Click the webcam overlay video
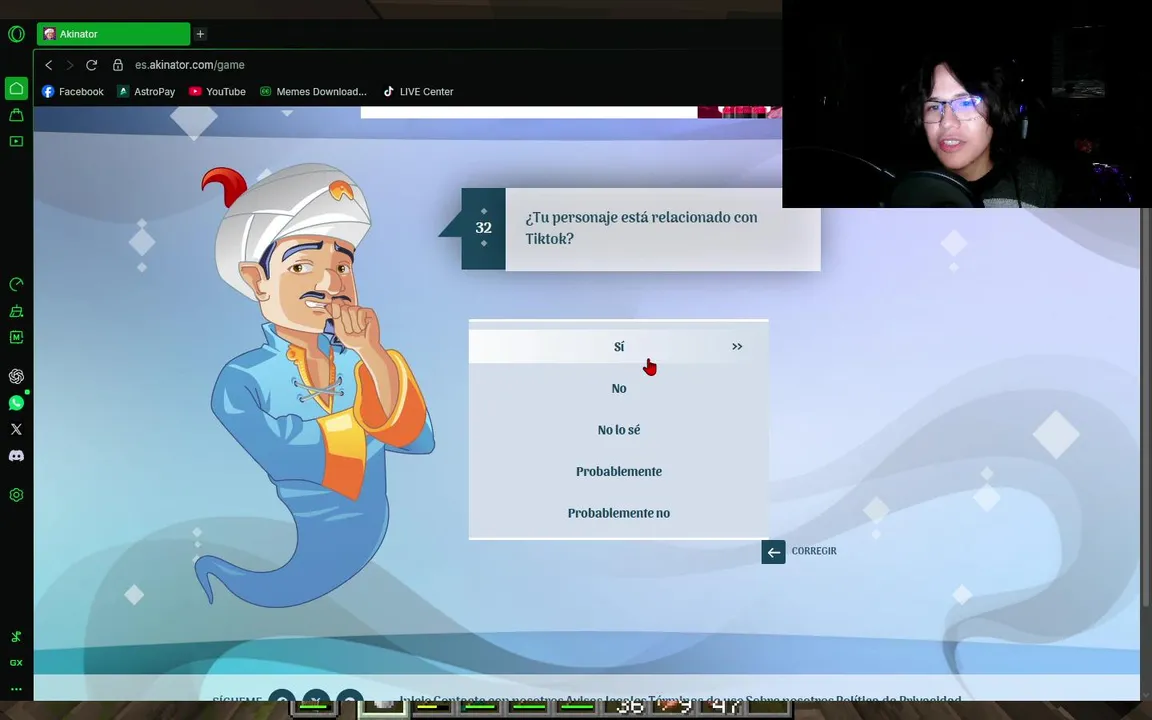This screenshot has height=720, width=1152. (x=967, y=104)
